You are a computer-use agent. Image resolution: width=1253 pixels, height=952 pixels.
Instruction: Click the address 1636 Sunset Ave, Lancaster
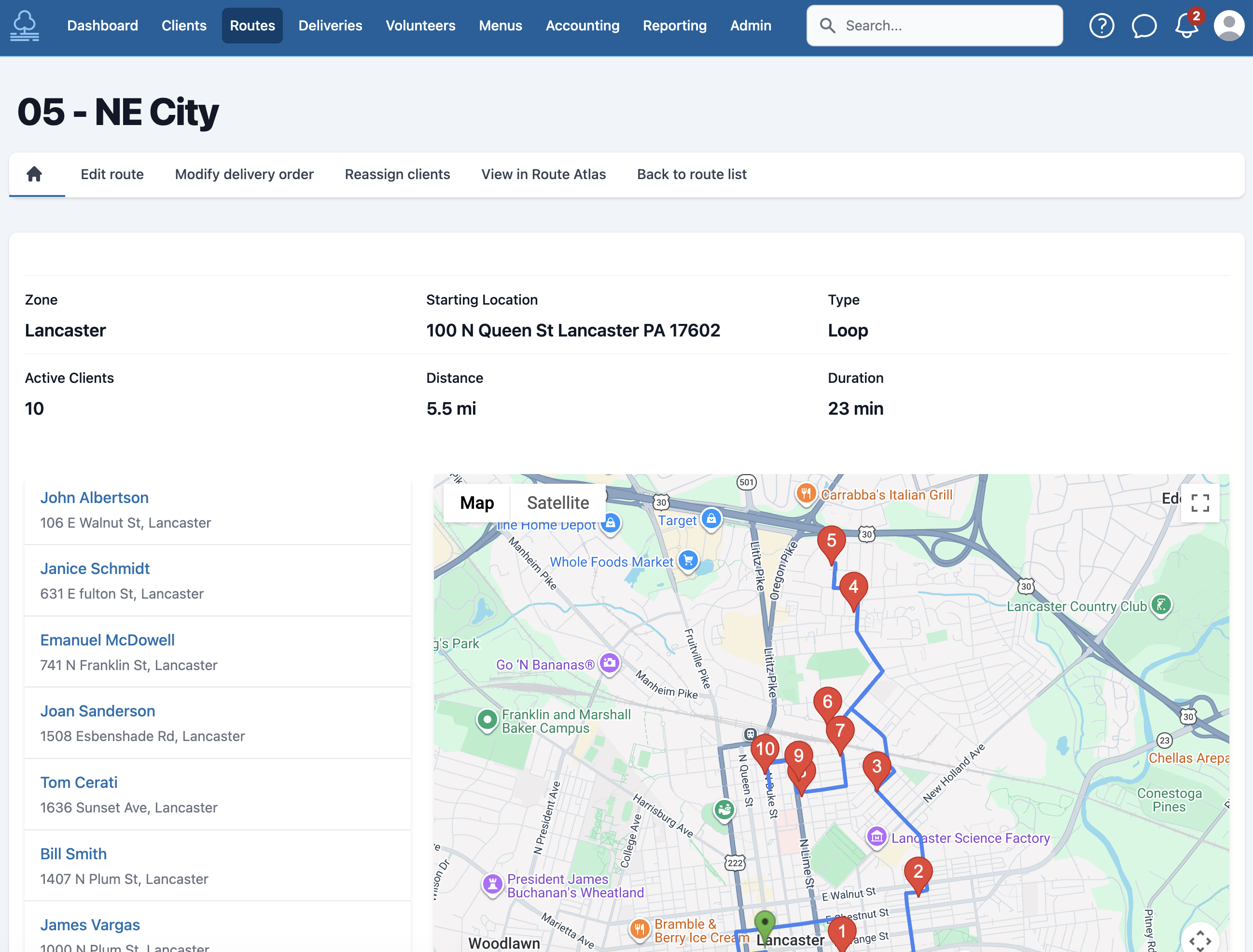[x=128, y=807]
